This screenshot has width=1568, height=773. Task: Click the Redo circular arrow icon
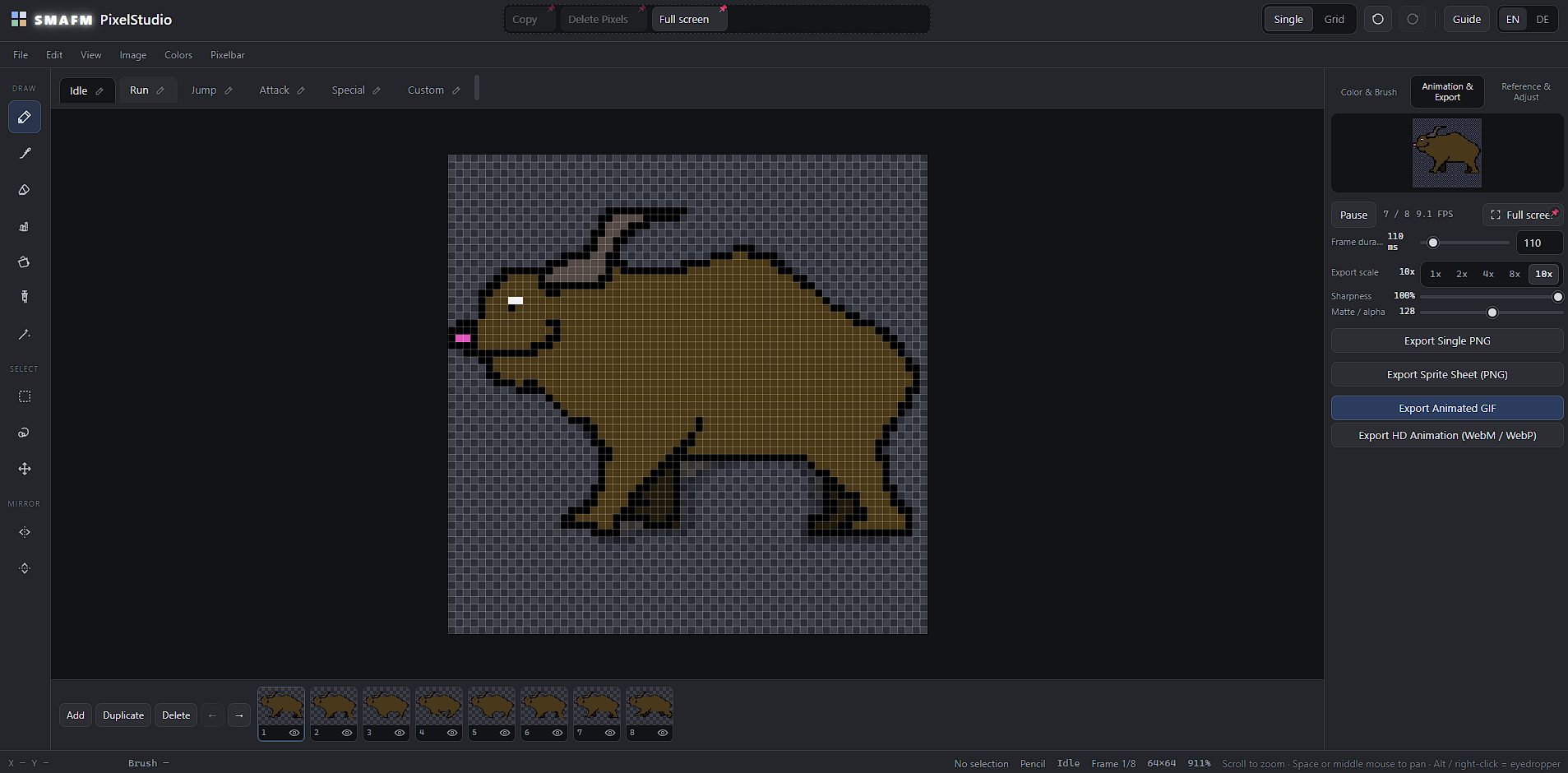point(1413,19)
